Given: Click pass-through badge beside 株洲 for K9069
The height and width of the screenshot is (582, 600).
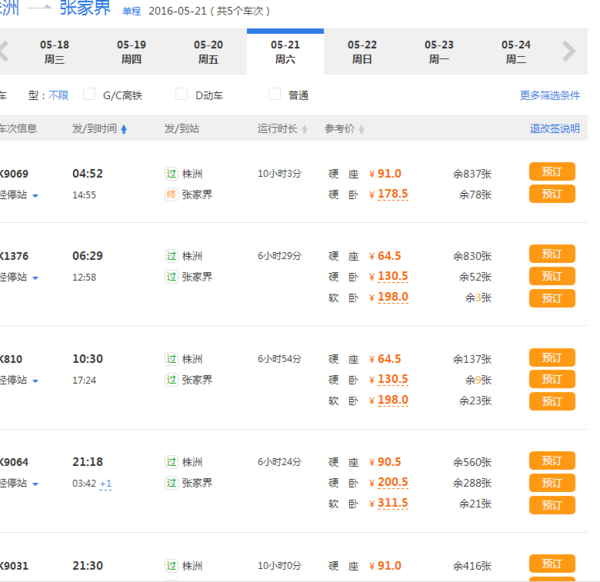Looking at the screenshot, I should pyautogui.click(x=171, y=174).
